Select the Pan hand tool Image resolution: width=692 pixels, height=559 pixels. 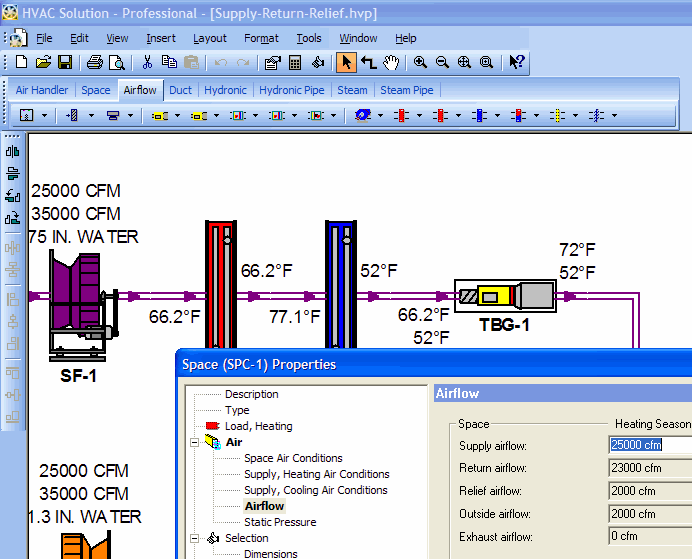391,62
